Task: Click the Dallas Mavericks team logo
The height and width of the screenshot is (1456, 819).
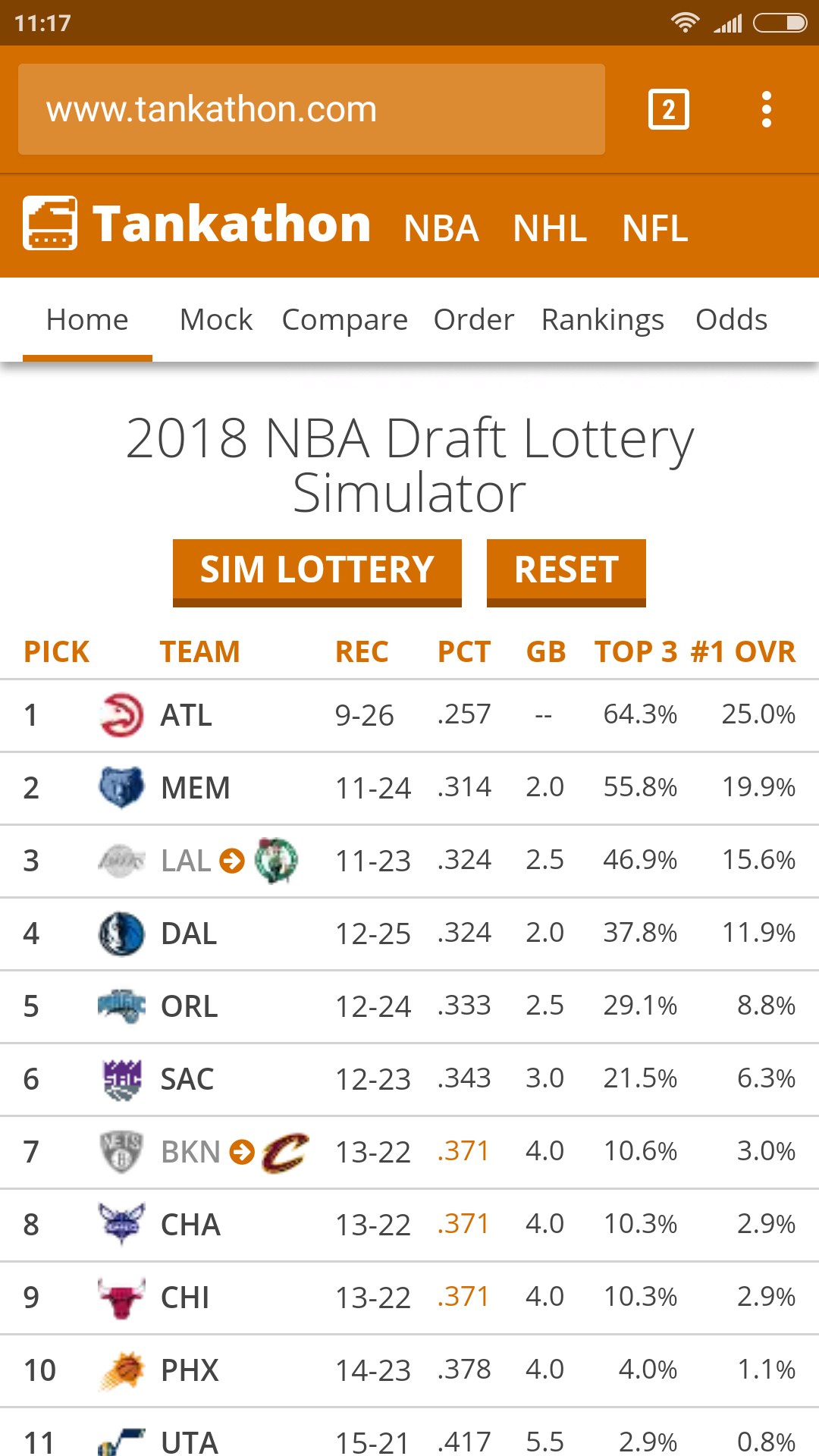Action: [121, 934]
